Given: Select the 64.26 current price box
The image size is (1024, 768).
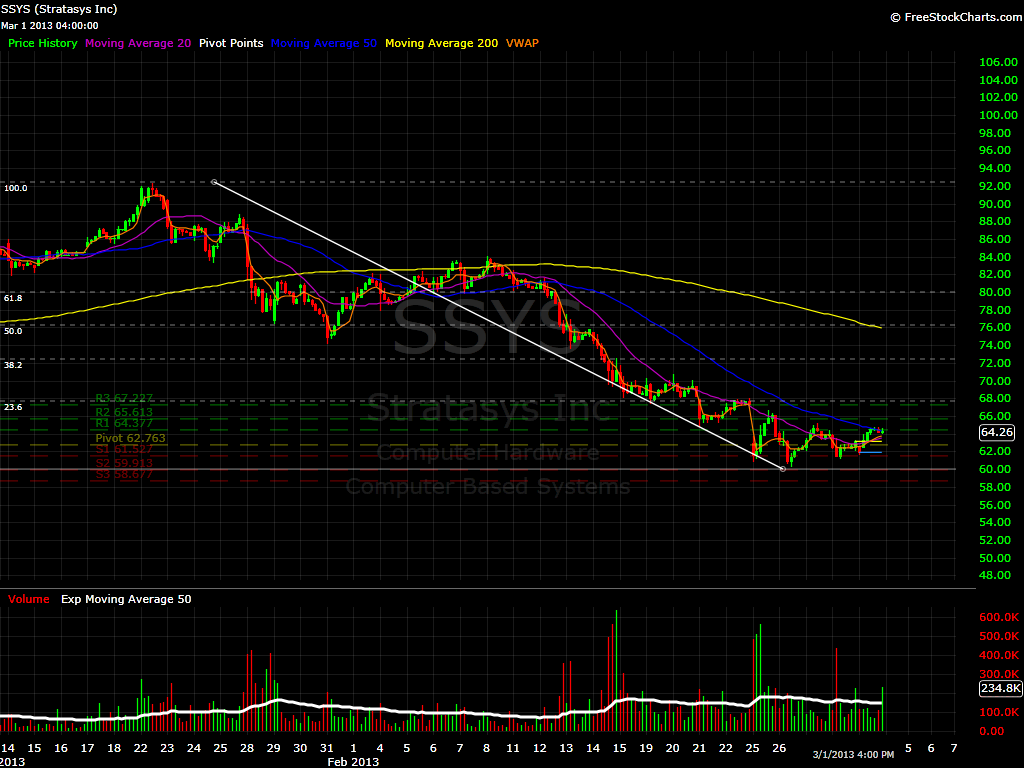Looking at the screenshot, I should click(997, 432).
